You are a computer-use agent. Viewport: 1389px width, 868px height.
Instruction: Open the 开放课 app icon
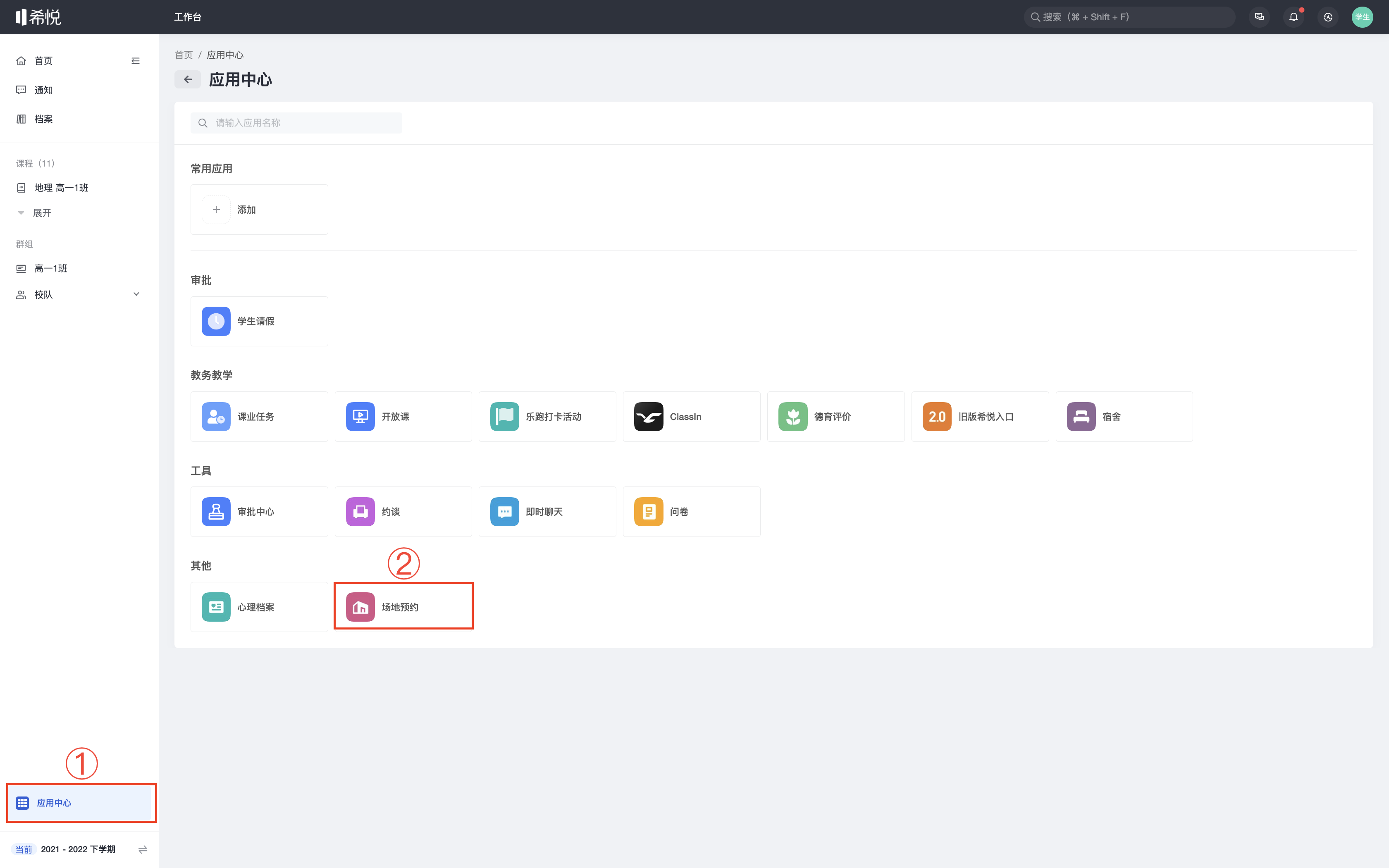pos(360,416)
